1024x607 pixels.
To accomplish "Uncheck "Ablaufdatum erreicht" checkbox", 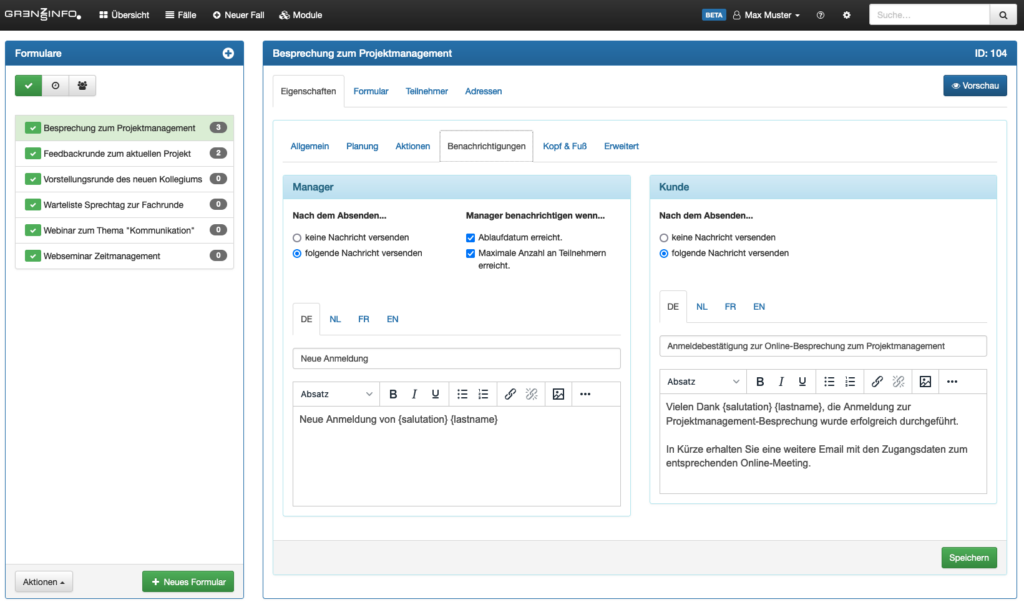I will [471, 238].
